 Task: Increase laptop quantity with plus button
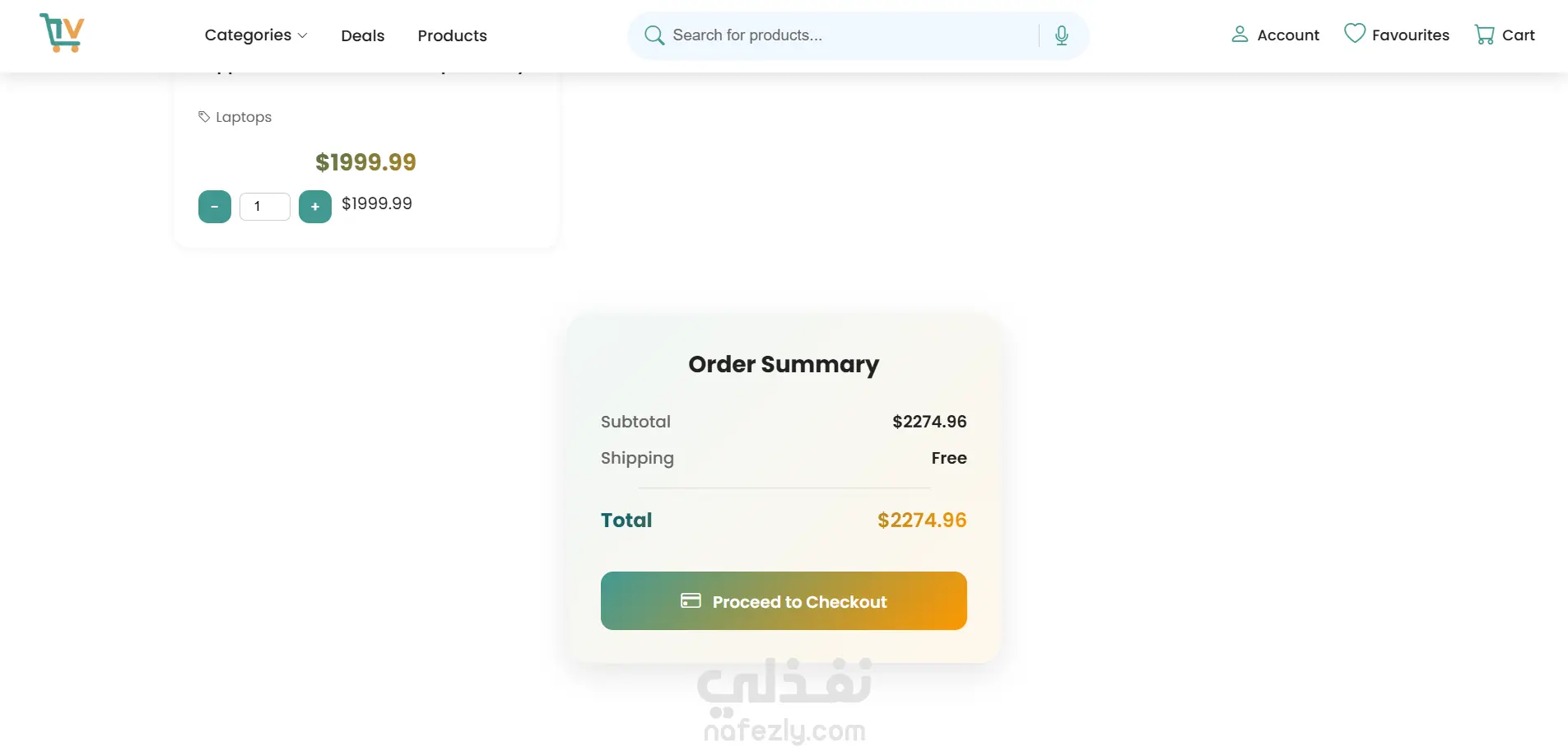point(315,207)
